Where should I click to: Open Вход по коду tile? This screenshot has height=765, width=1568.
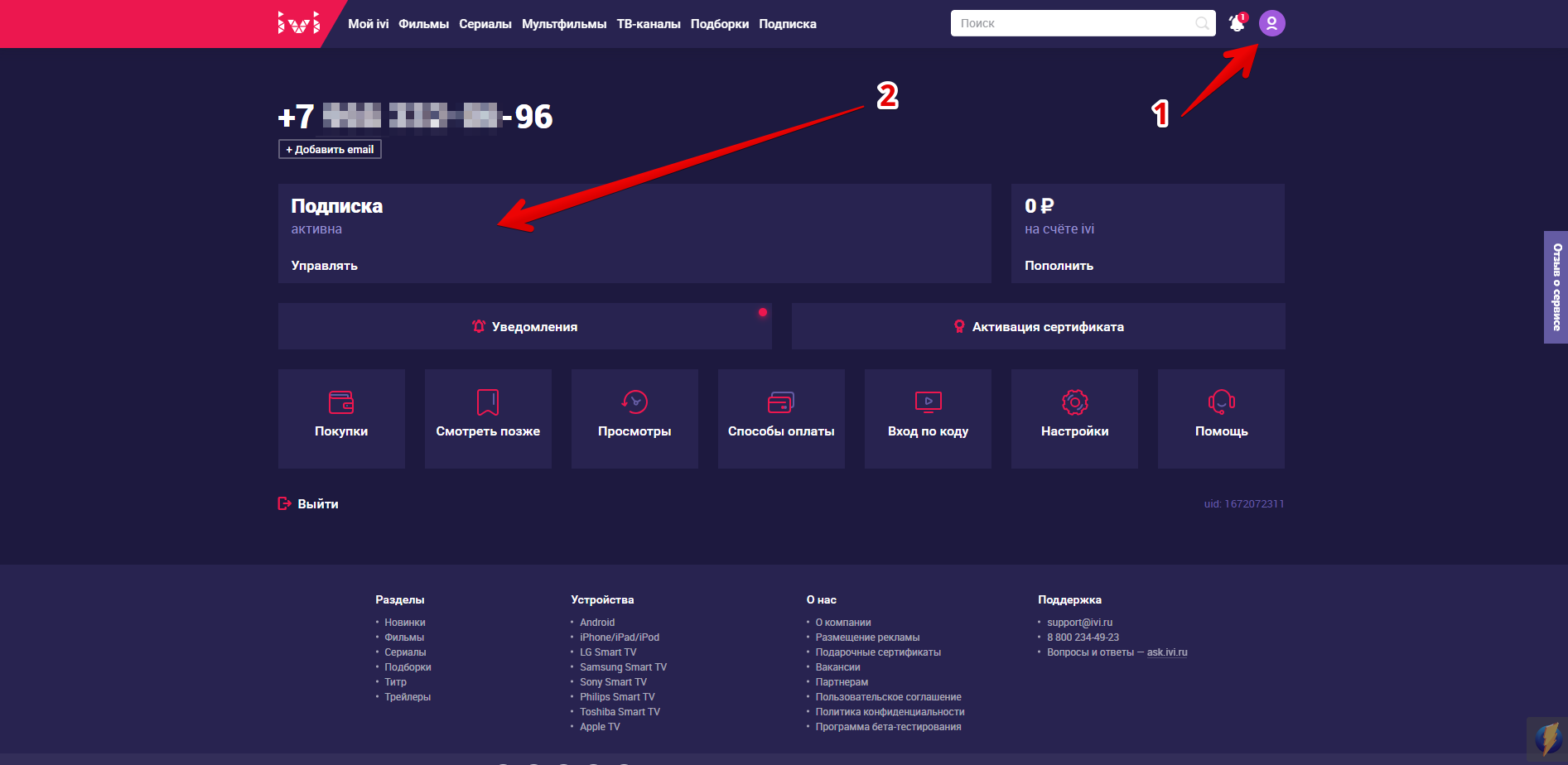pyautogui.click(x=928, y=418)
